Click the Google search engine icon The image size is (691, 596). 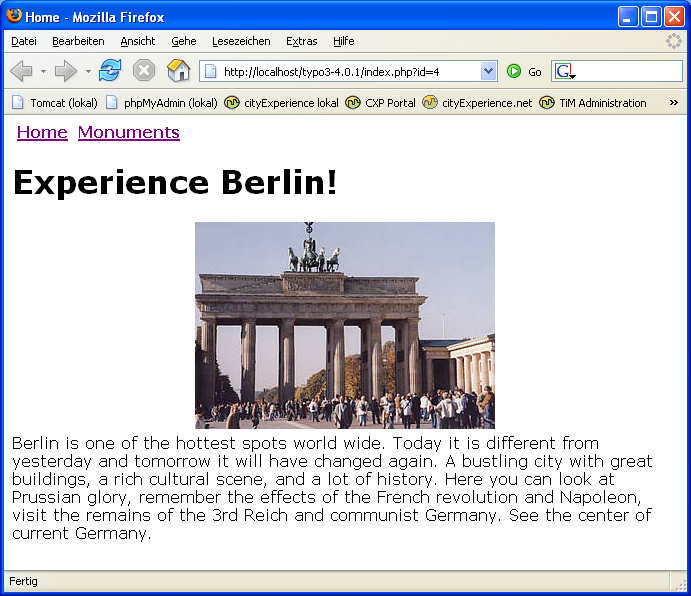(x=565, y=71)
